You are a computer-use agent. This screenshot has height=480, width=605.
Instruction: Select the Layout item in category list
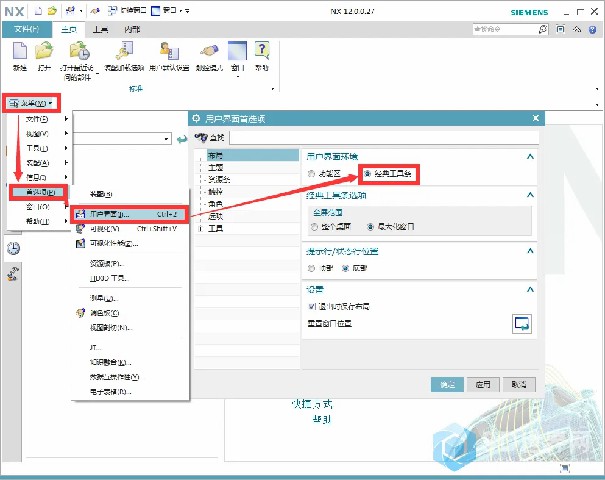(215, 156)
